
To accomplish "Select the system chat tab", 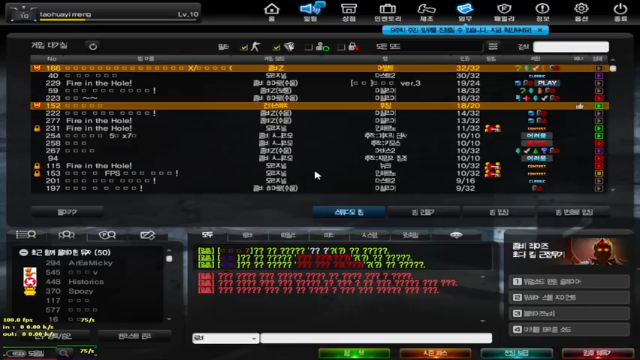I will [x=370, y=235].
